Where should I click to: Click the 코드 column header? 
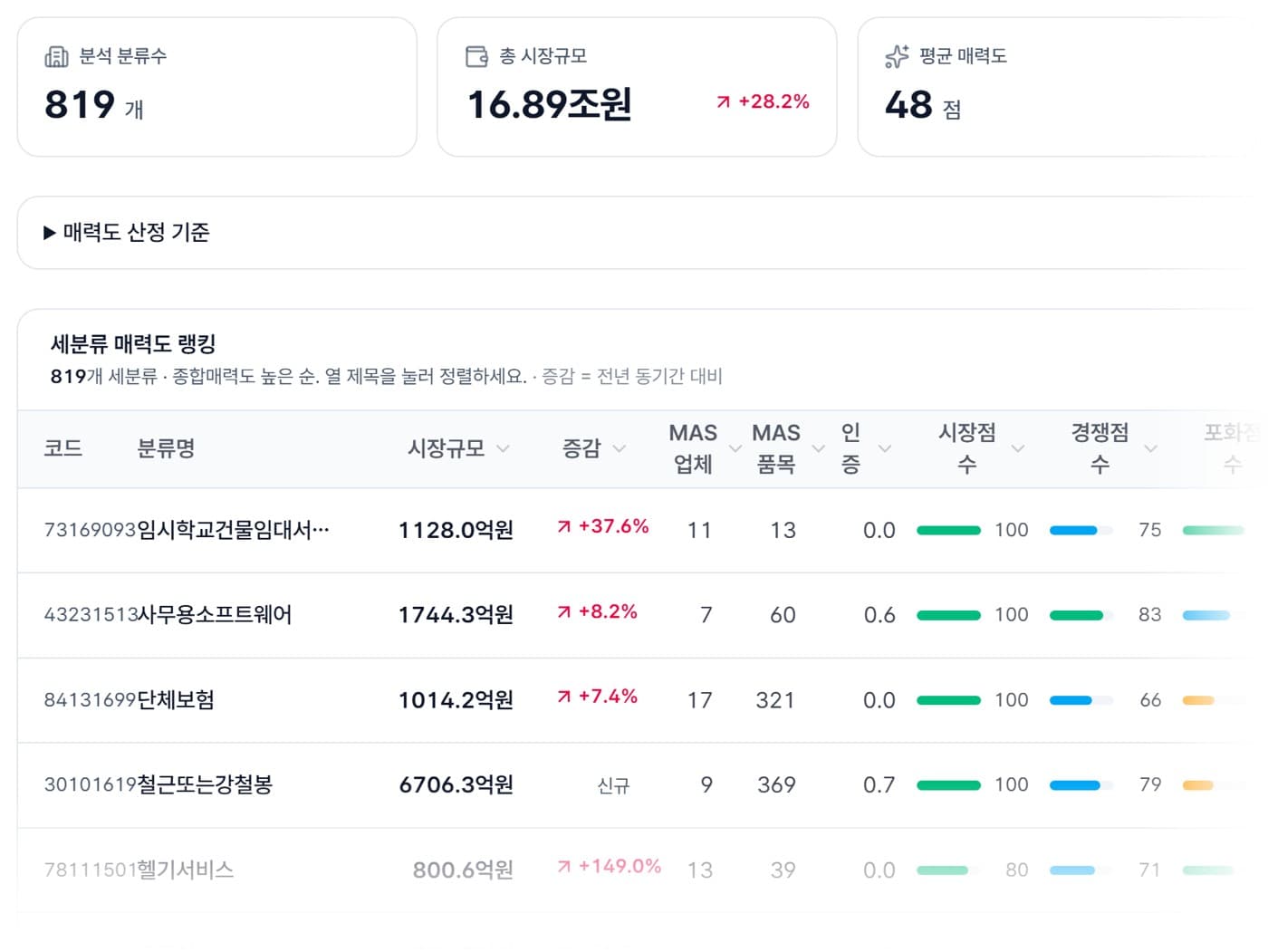coord(63,448)
